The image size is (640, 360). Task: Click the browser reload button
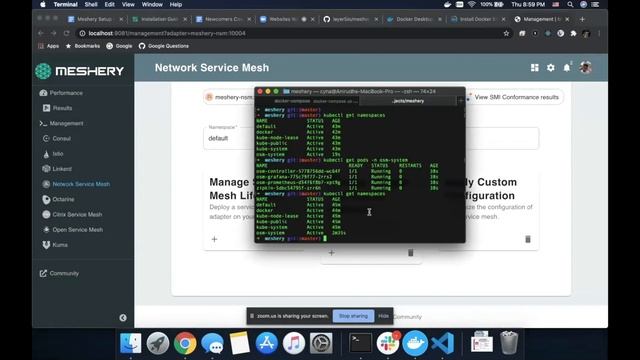(x=67, y=33)
